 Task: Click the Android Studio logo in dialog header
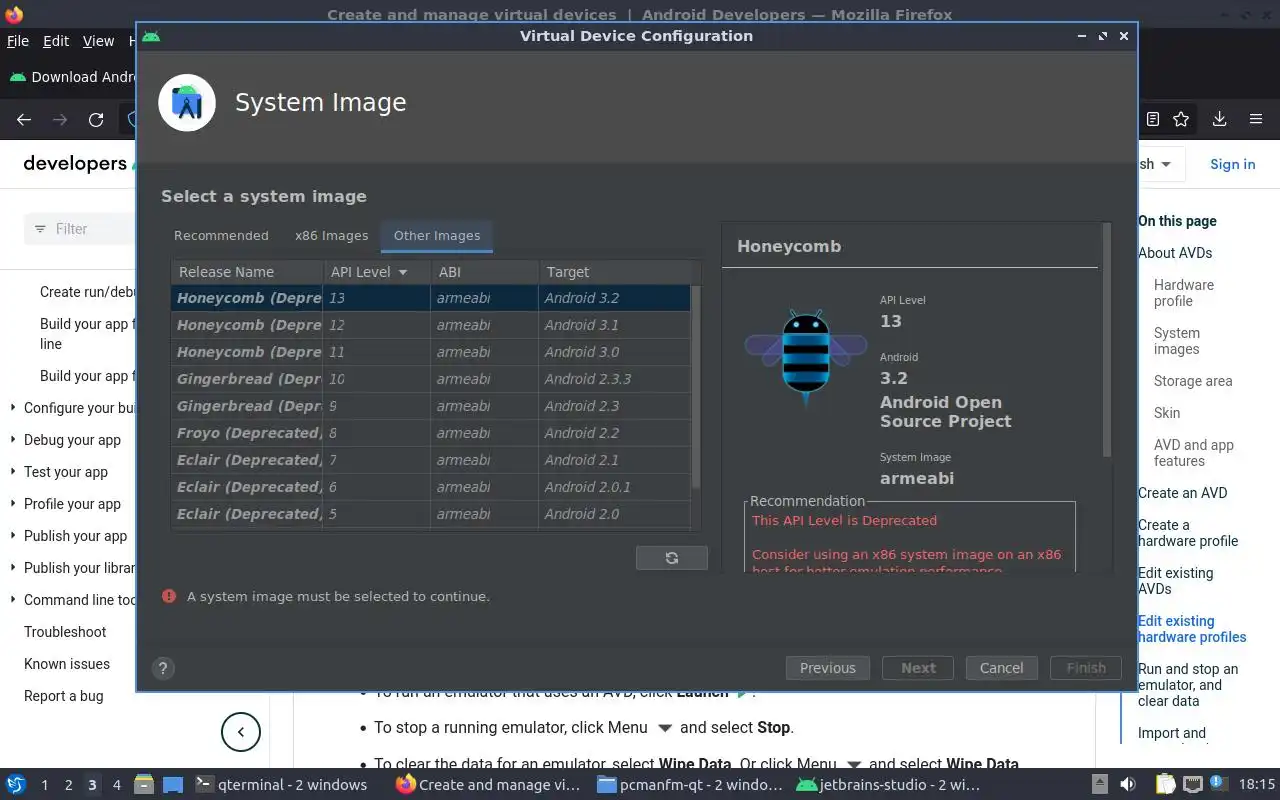[187, 102]
